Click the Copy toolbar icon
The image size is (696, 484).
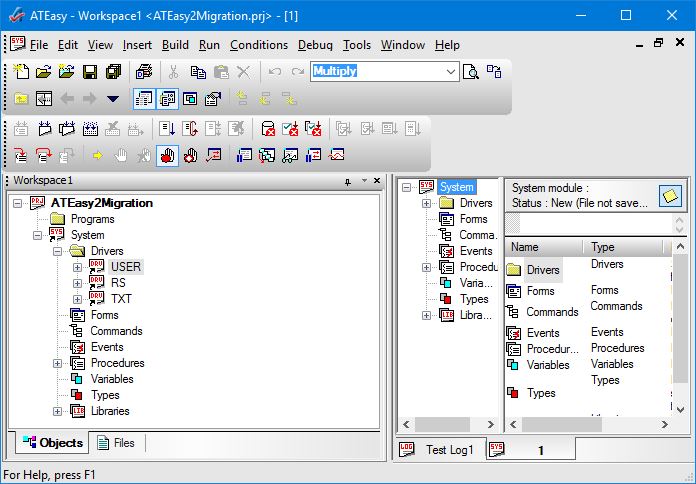198,71
